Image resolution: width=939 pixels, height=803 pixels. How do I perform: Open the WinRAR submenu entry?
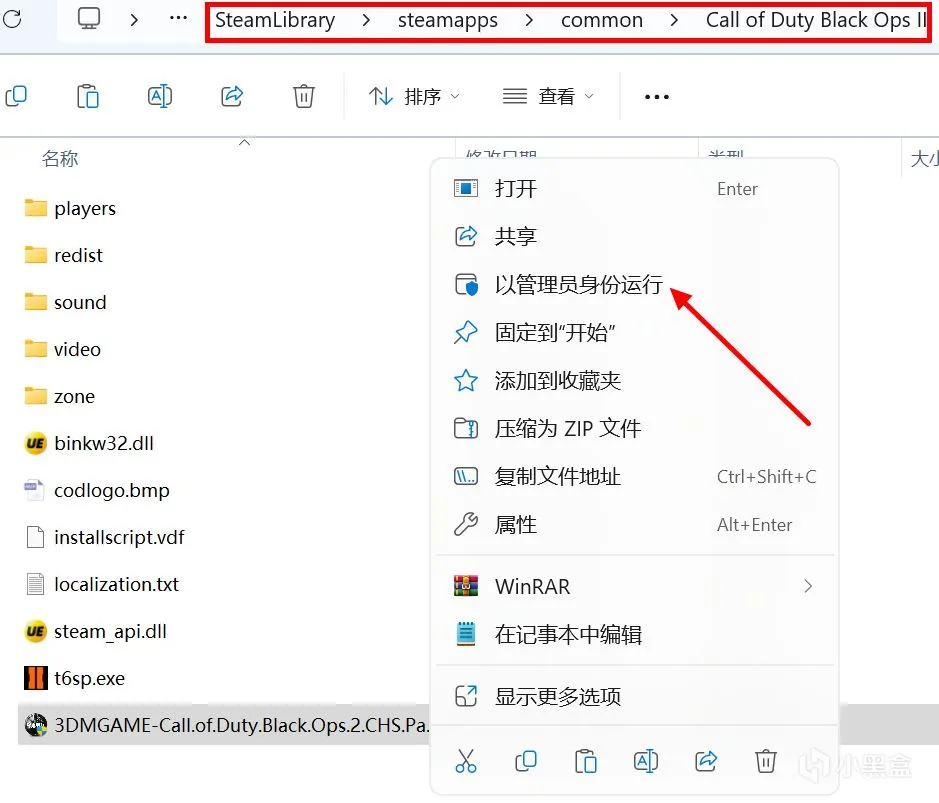635,586
